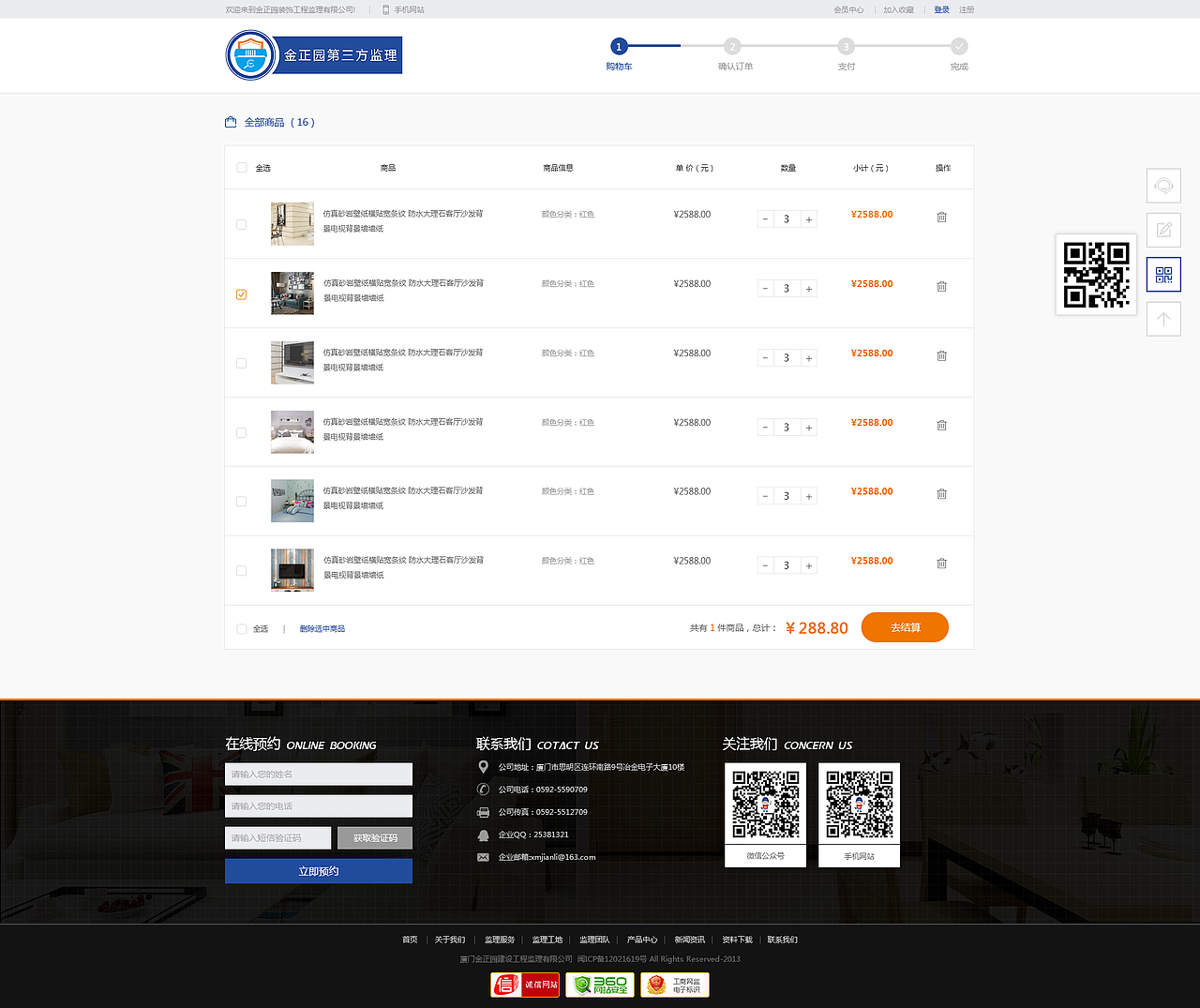Click the 登录 link
Screen dimensions: 1200x1008
pyautogui.click(x=941, y=9)
